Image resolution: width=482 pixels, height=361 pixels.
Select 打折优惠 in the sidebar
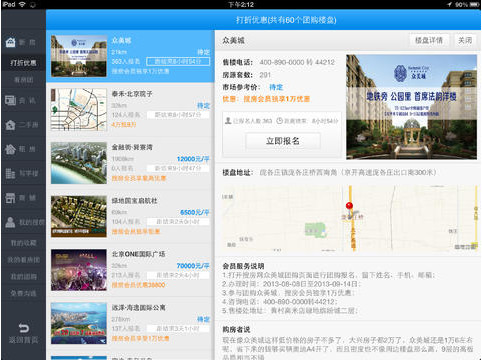coord(23,63)
